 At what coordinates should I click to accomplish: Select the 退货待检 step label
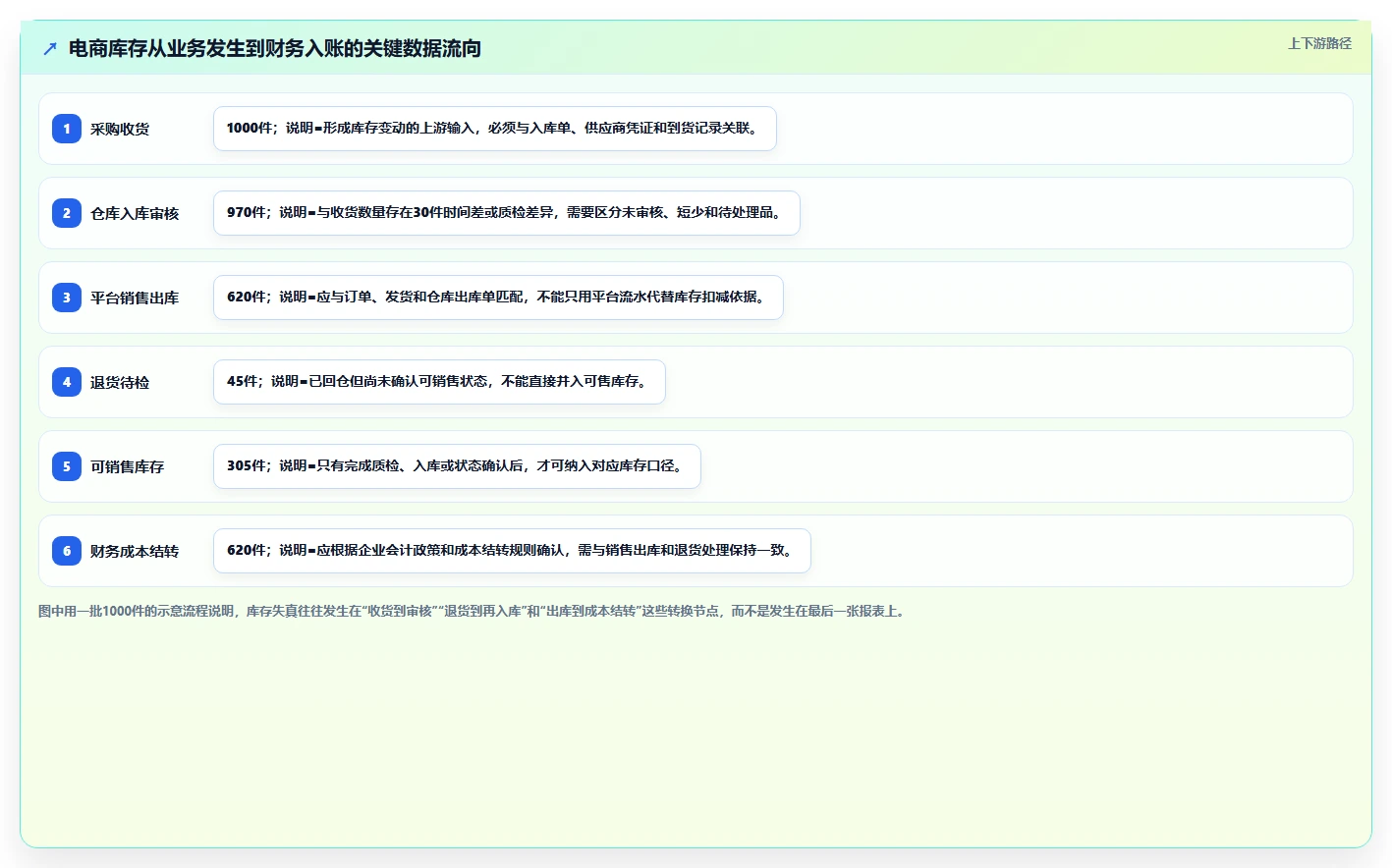click(120, 382)
